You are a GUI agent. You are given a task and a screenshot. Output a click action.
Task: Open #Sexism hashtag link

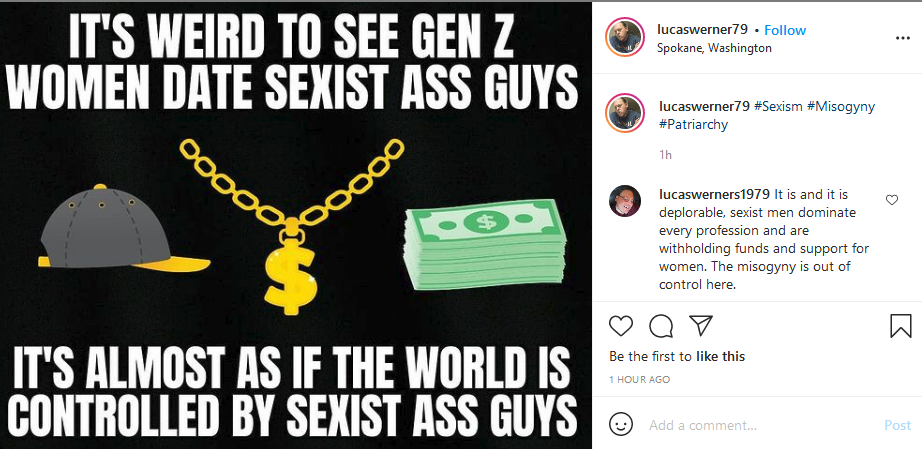(x=777, y=106)
